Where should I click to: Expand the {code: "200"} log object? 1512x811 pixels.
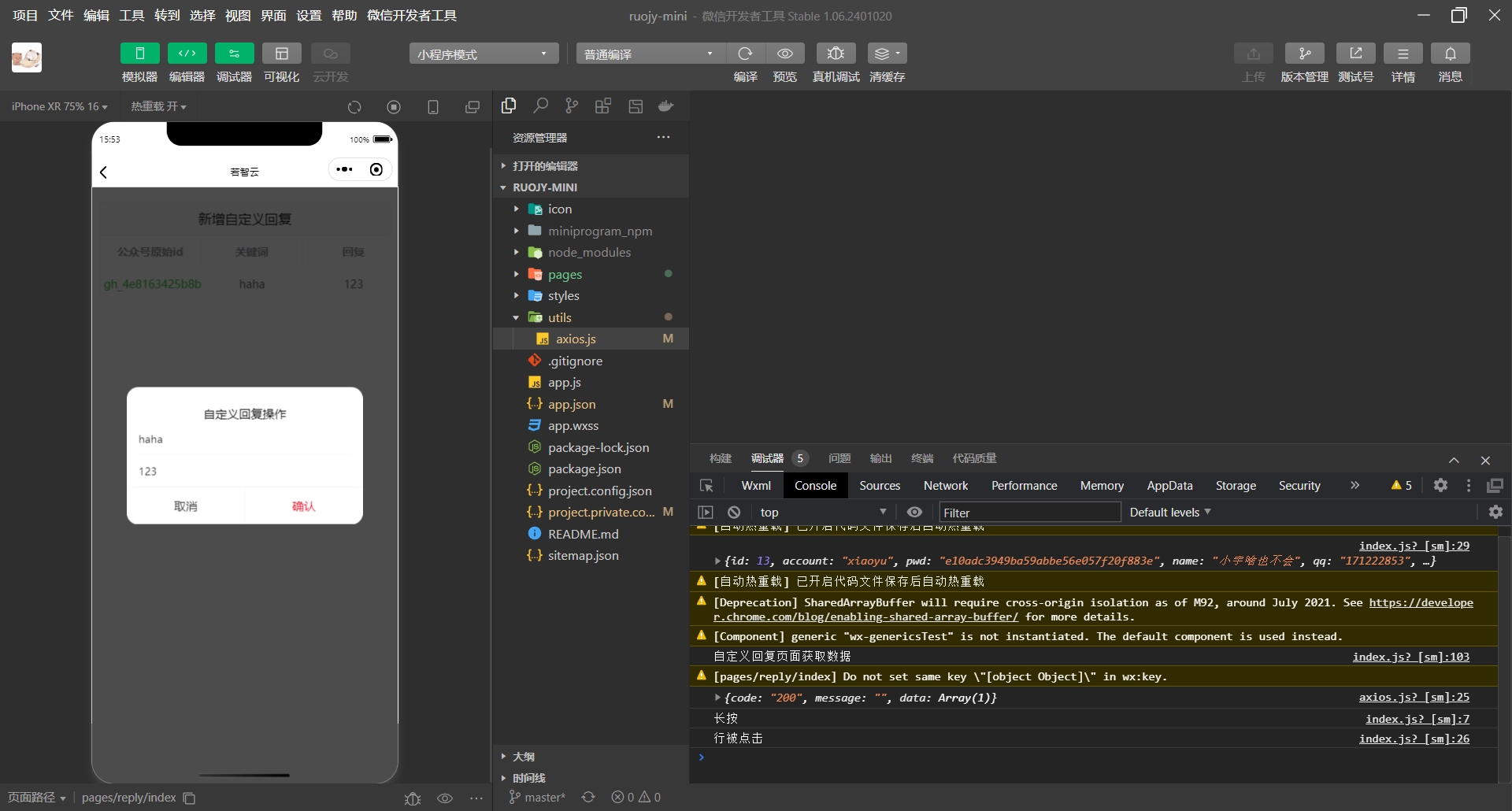pos(717,698)
